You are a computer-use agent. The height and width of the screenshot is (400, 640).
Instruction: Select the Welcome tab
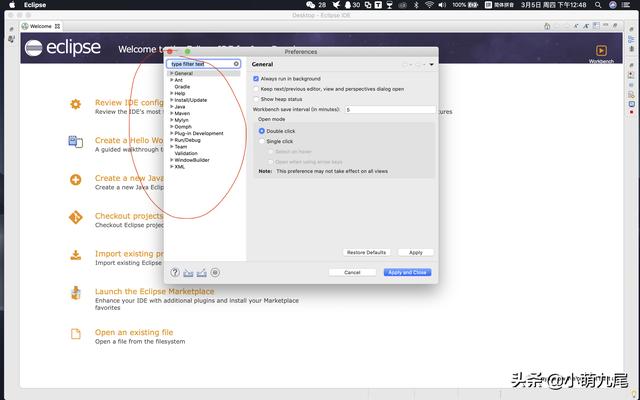click(40, 26)
